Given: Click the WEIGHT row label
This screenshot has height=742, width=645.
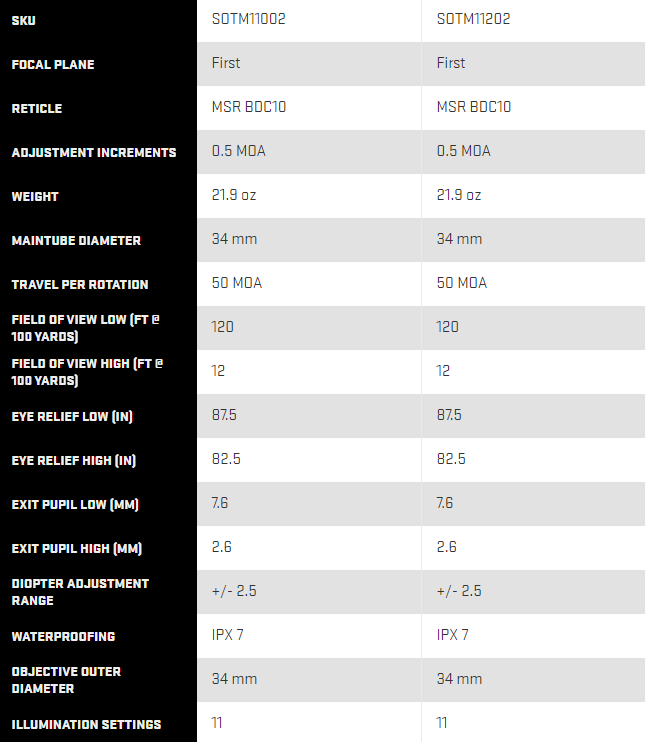Looking at the screenshot, I should [x=35, y=196].
